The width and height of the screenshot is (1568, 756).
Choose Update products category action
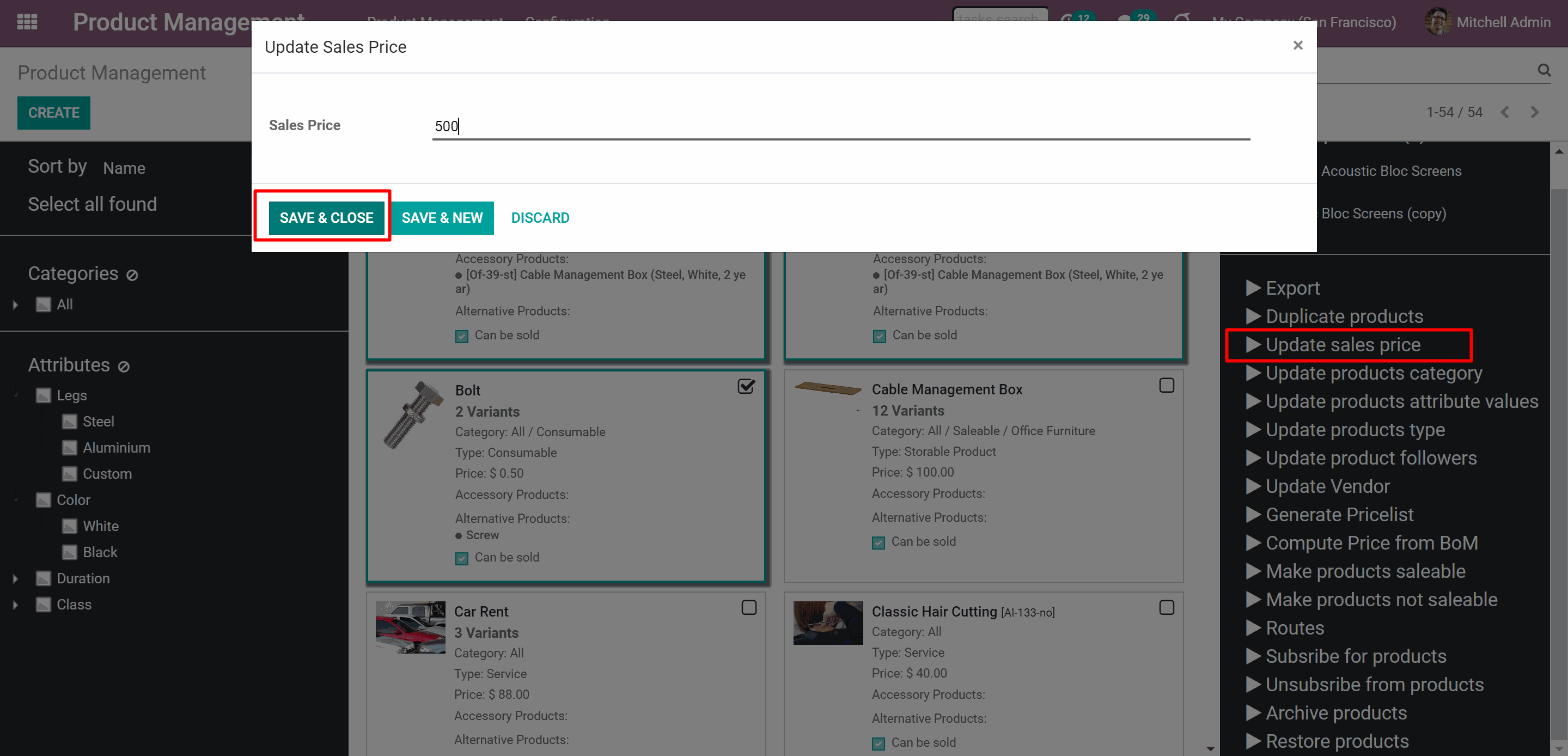coord(1374,373)
